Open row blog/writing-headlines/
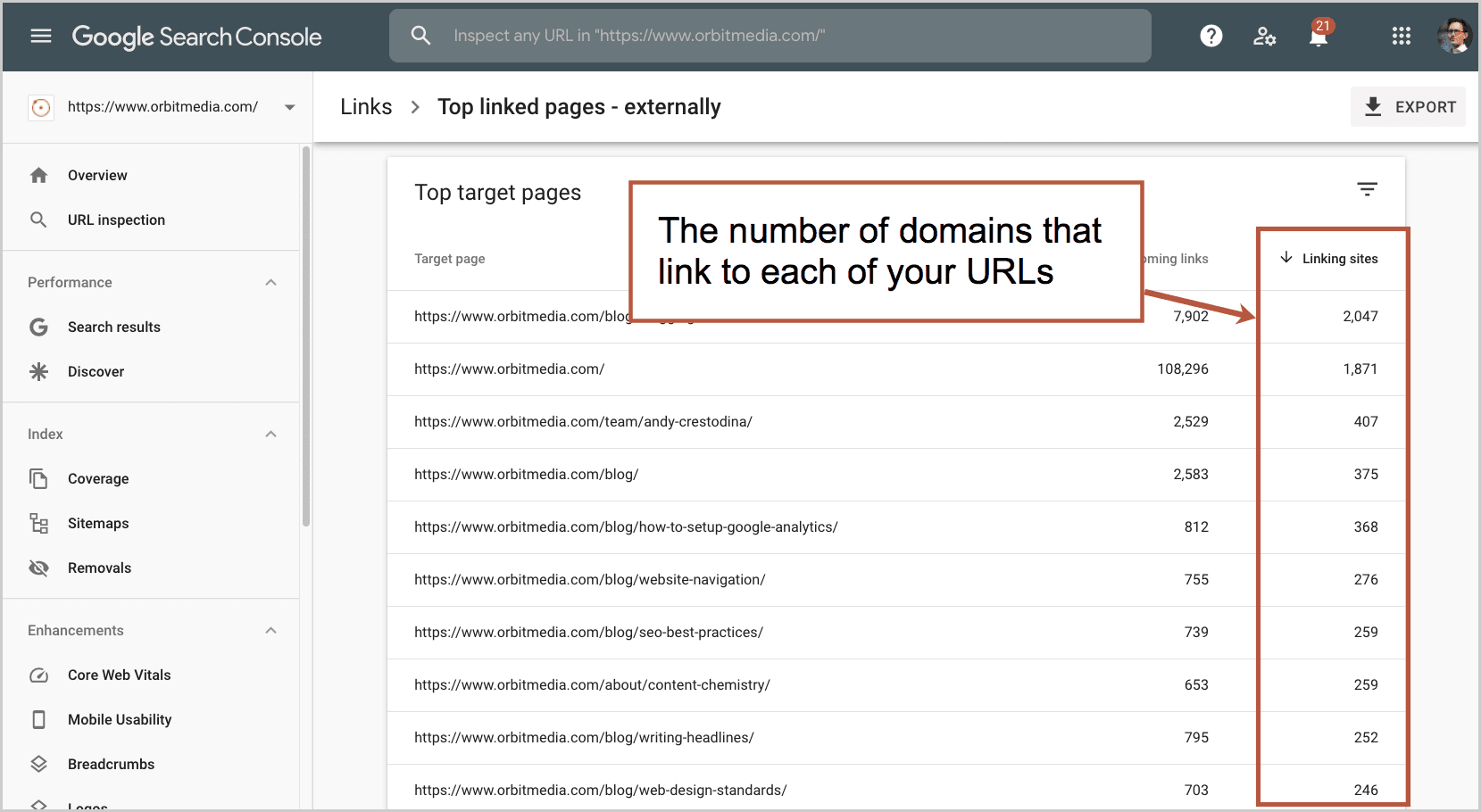The height and width of the screenshot is (812, 1481). 896,738
